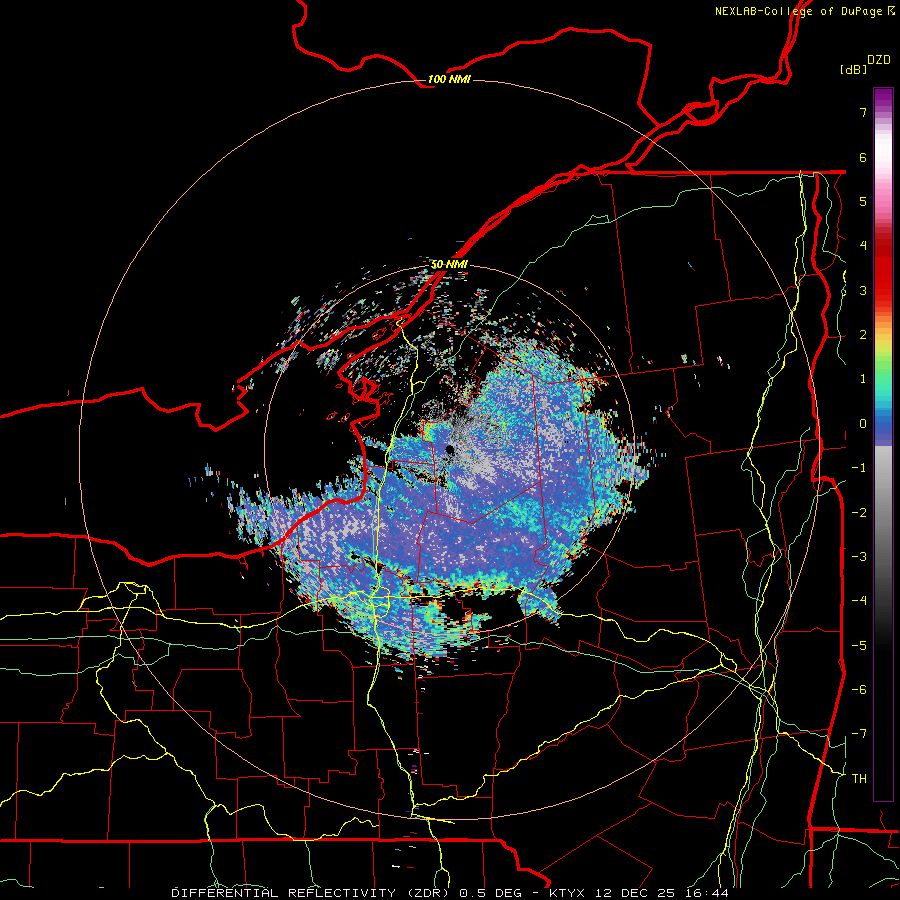This screenshot has width=900, height=900.
Task: Click the -6 value on the color scale
Action: 859,690
